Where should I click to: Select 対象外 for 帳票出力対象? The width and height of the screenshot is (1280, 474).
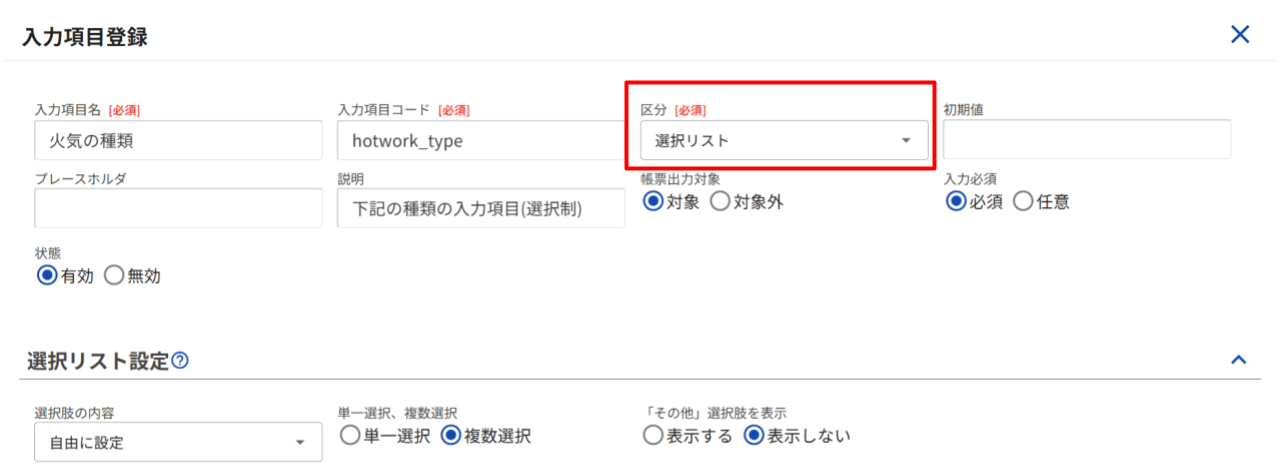720,201
